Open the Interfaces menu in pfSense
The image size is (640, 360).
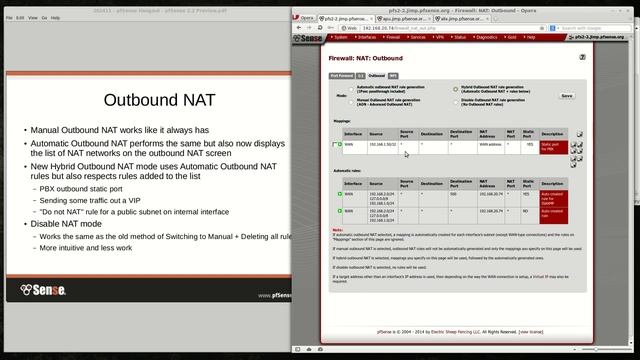point(366,38)
